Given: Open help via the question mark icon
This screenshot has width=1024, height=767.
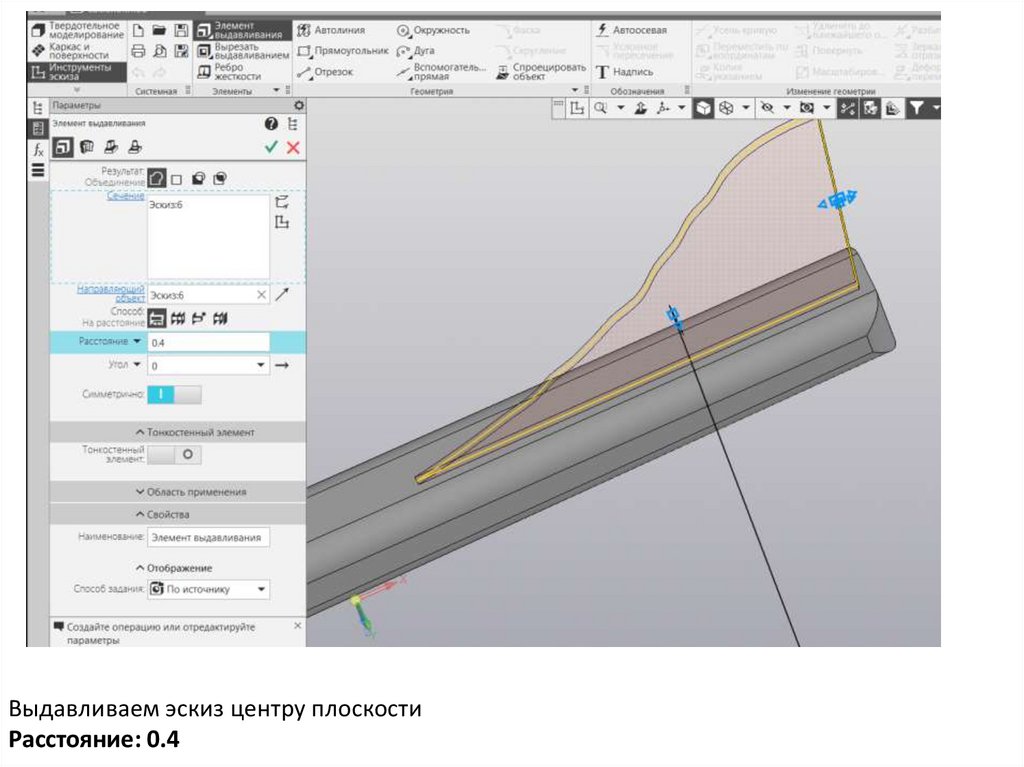Looking at the screenshot, I should click(x=270, y=123).
